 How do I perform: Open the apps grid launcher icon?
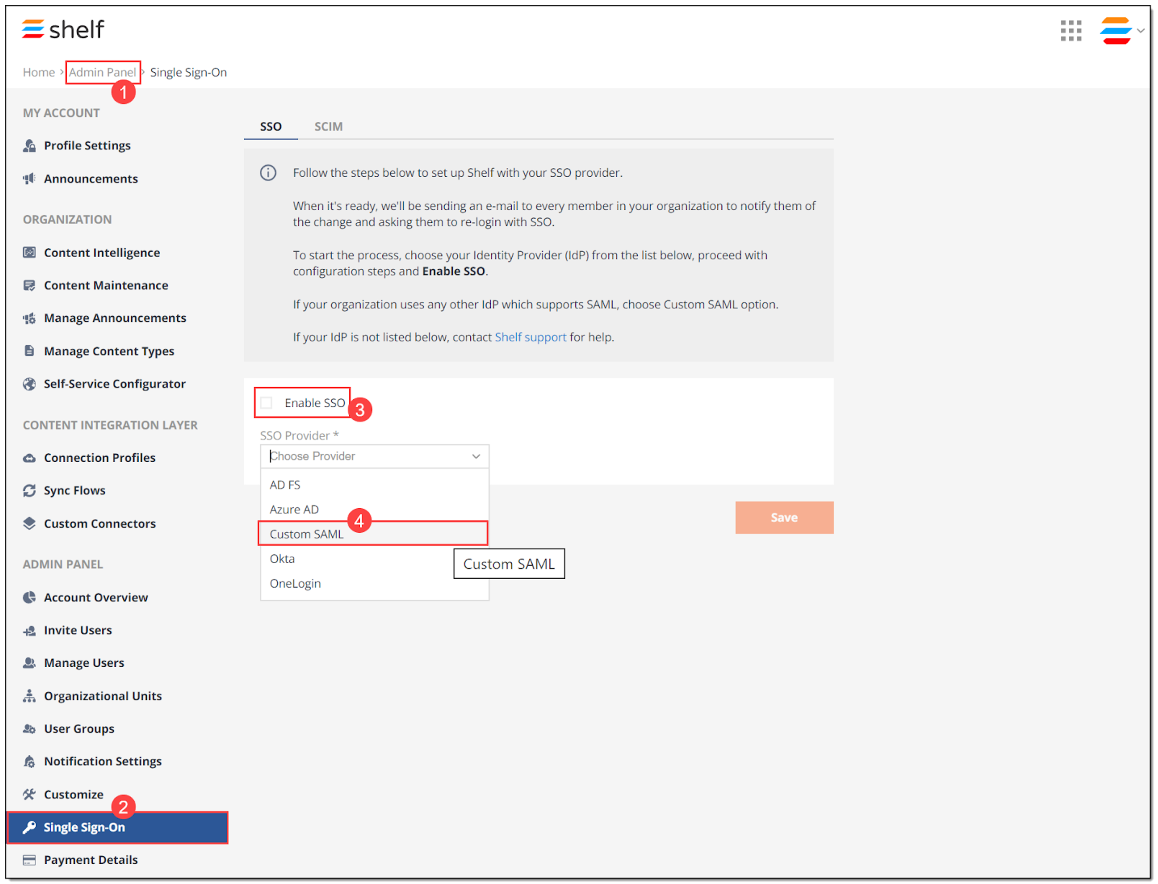(x=1070, y=30)
